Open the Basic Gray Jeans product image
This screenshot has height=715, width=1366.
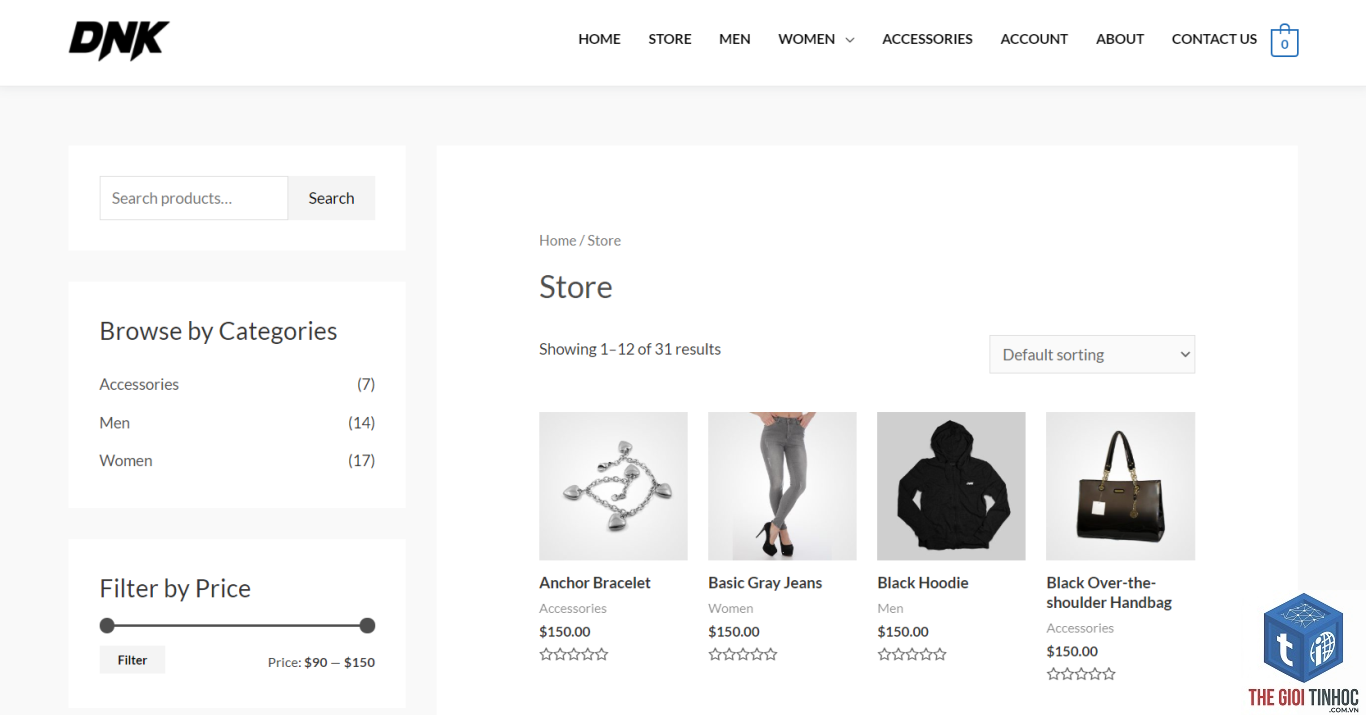[x=782, y=486]
